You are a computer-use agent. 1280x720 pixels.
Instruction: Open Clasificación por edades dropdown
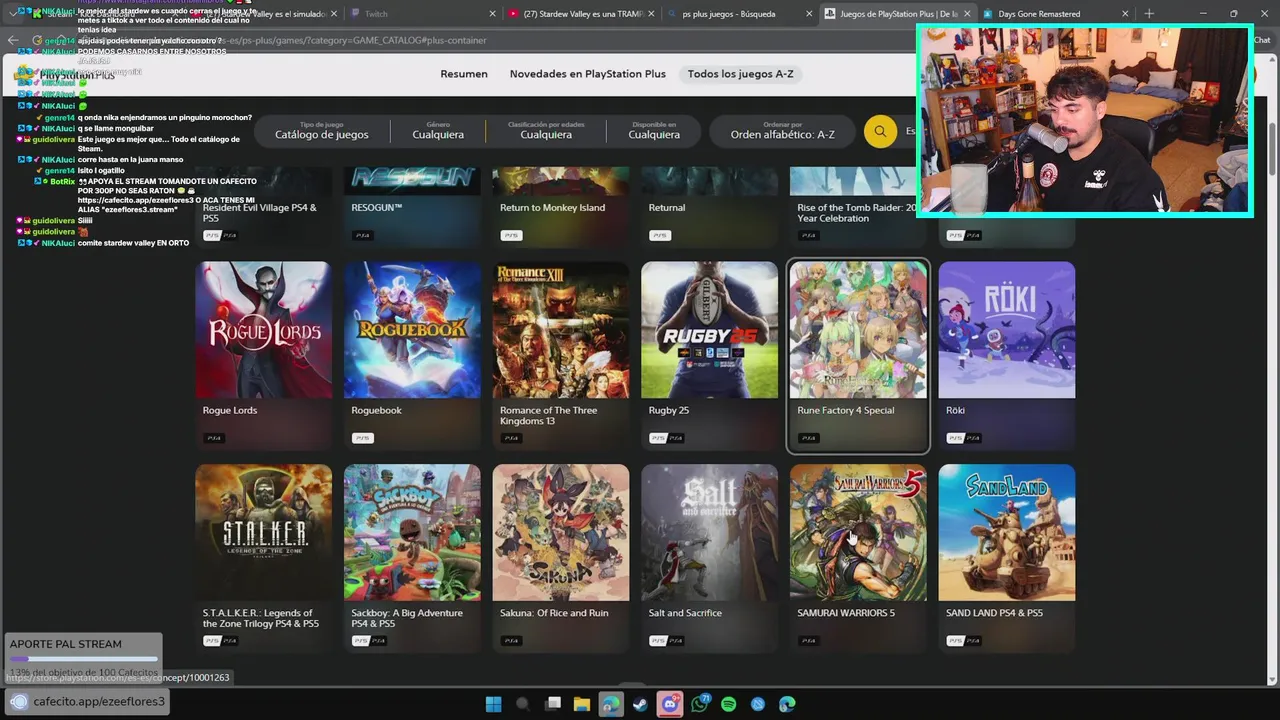546,131
